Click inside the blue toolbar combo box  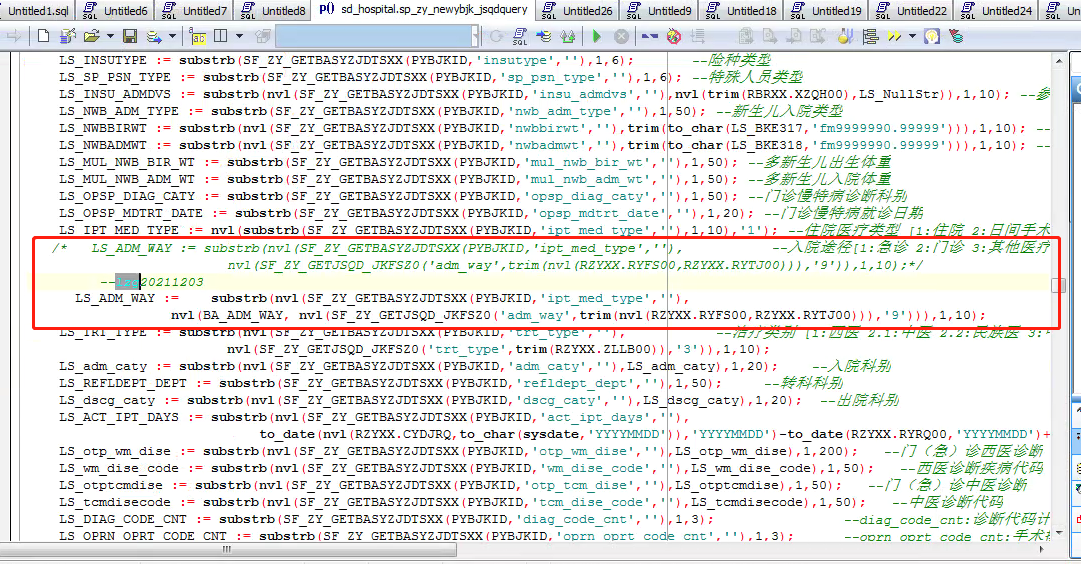tap(373, 36)
